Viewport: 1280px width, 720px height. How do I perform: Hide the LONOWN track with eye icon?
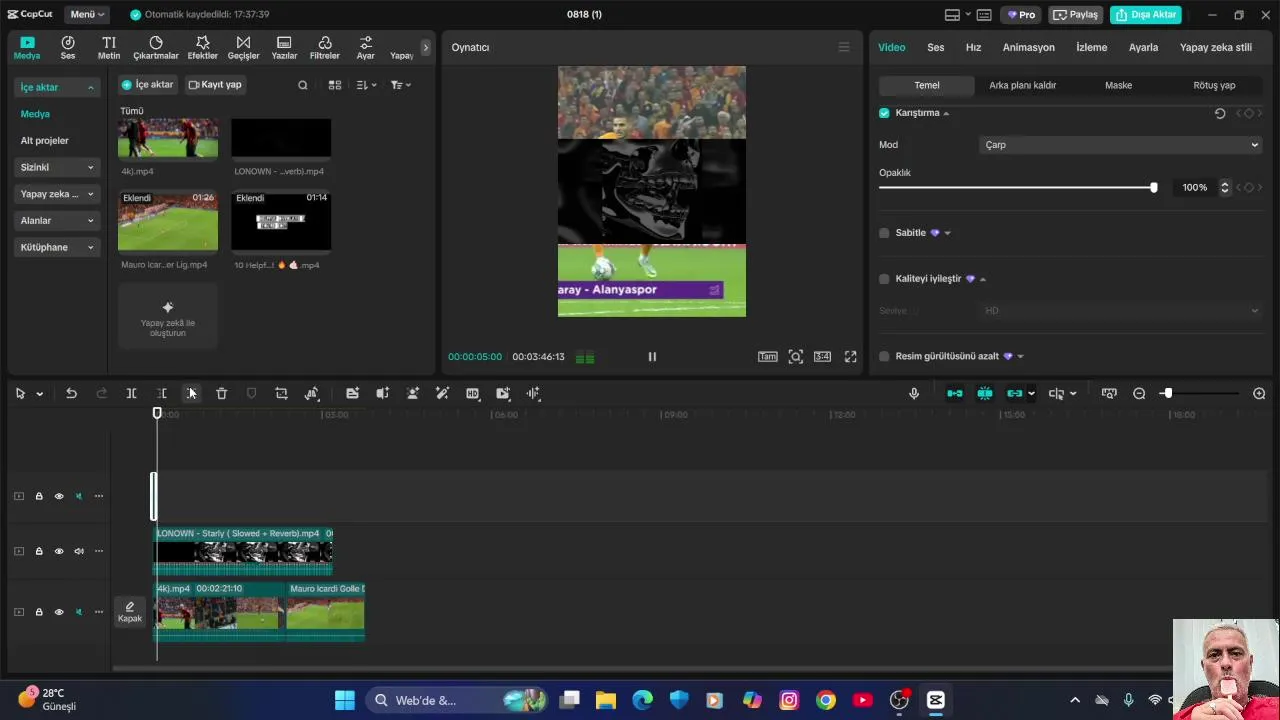(x=59, y=551)
